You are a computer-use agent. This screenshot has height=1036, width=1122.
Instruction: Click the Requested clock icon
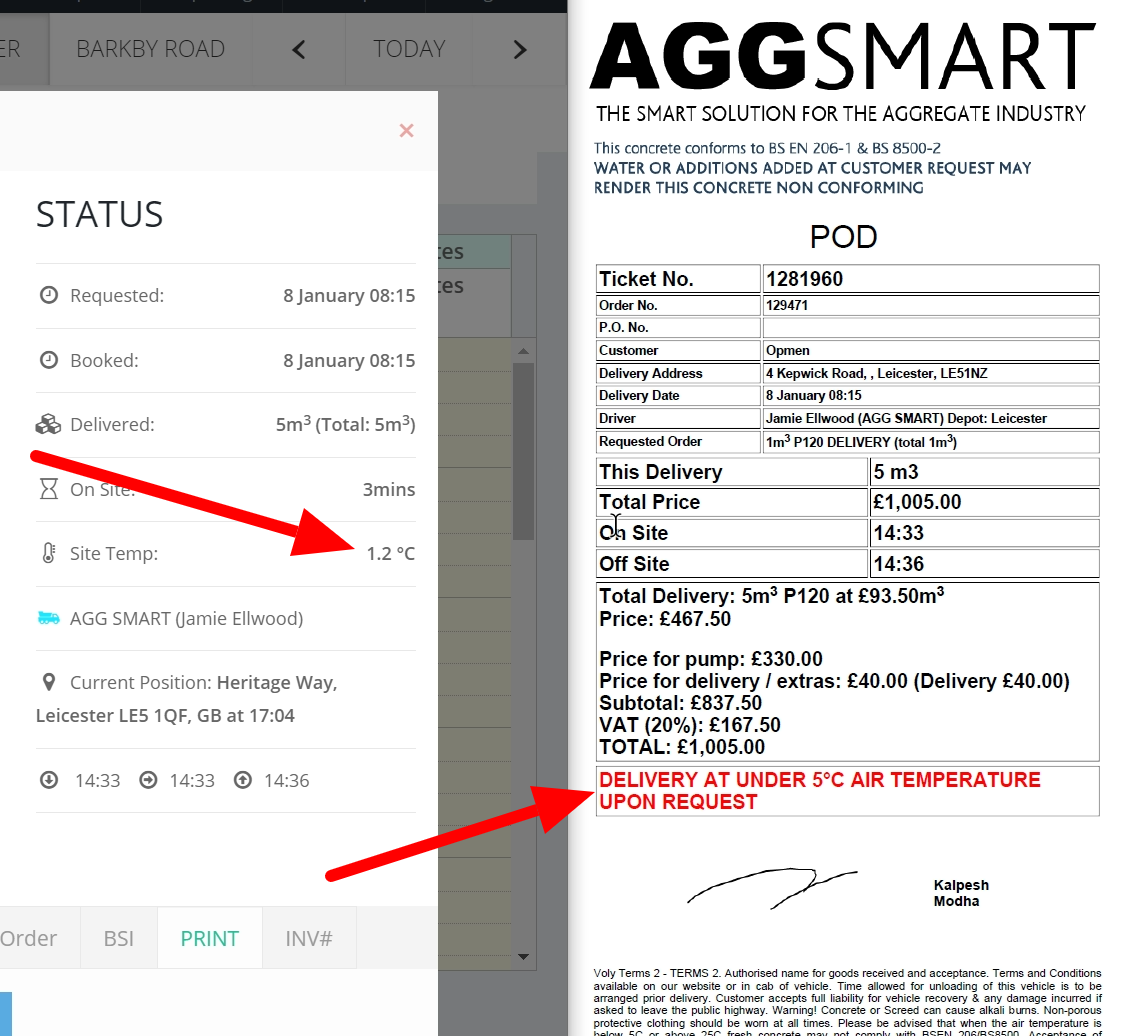coord(49,295)
